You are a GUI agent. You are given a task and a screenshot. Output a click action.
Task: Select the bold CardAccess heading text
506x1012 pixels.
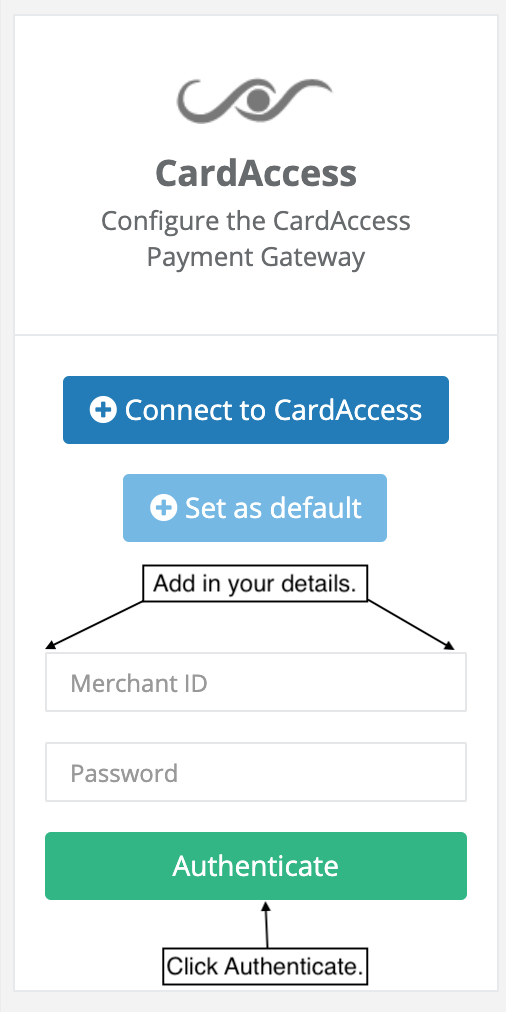coord(256,173)
